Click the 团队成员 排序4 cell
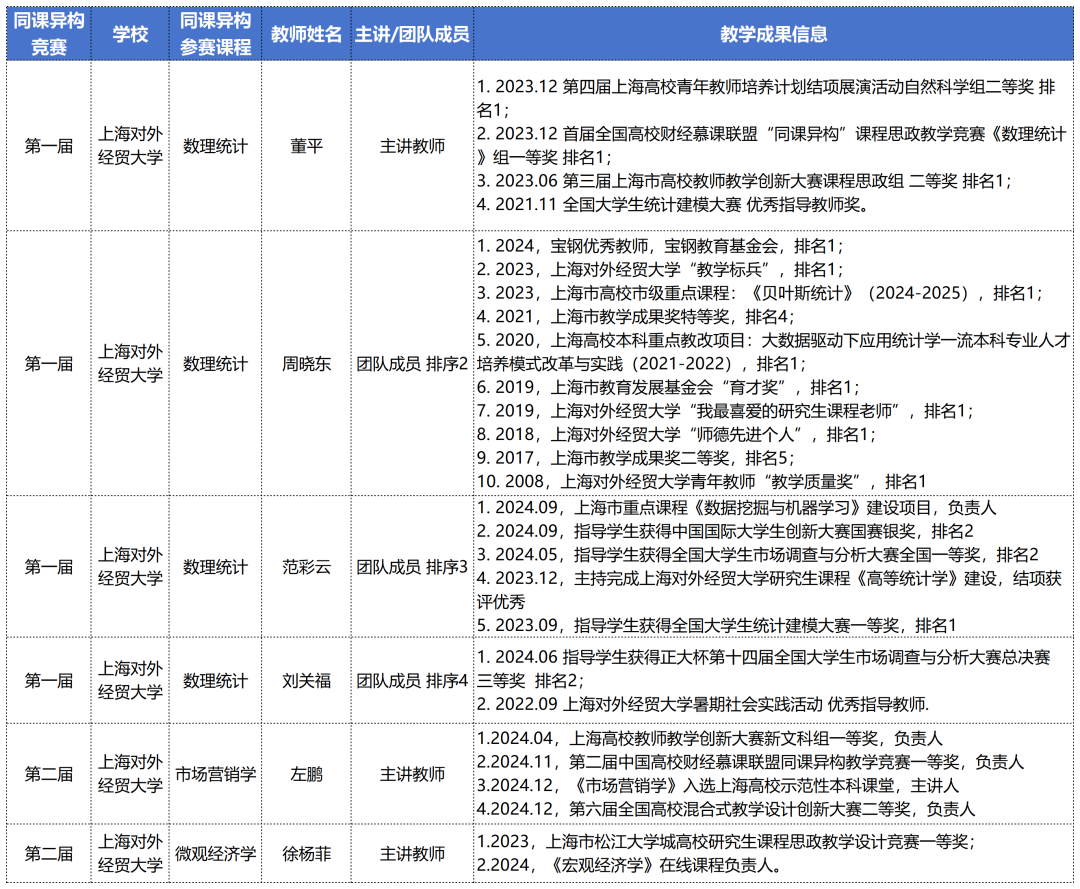This screenshot has width=1080, height=889. pos(412,680)
